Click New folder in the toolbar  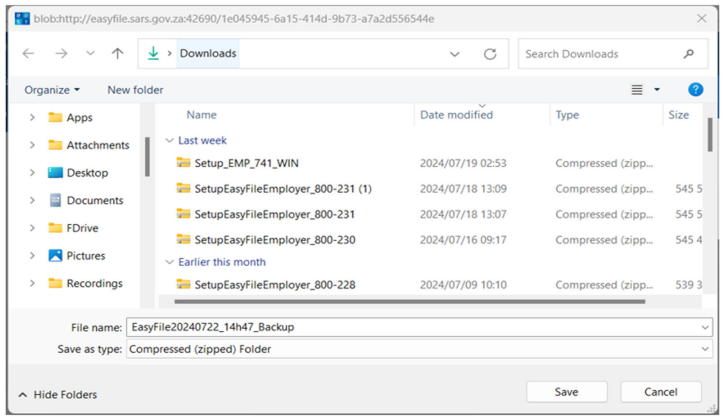(135, 90)
